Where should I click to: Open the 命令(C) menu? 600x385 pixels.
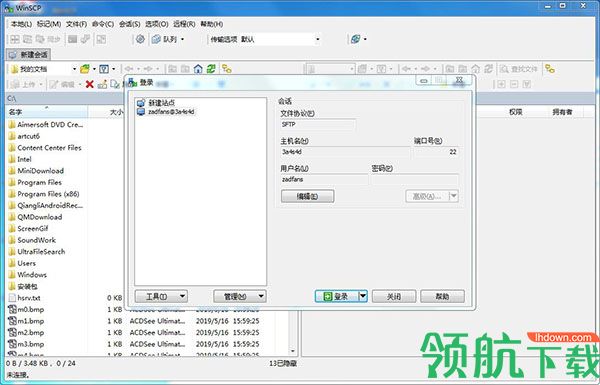pos(103,24)
